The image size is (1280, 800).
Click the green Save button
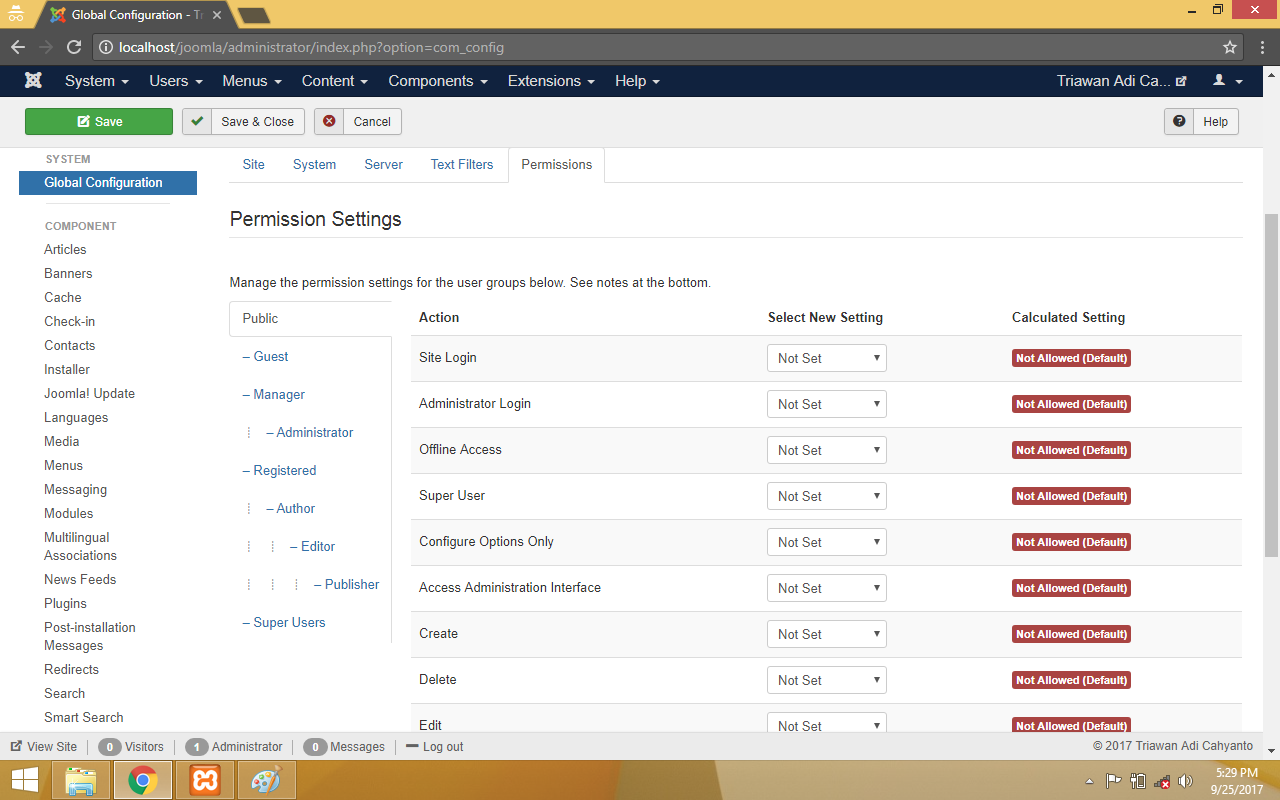pos(99,121)
